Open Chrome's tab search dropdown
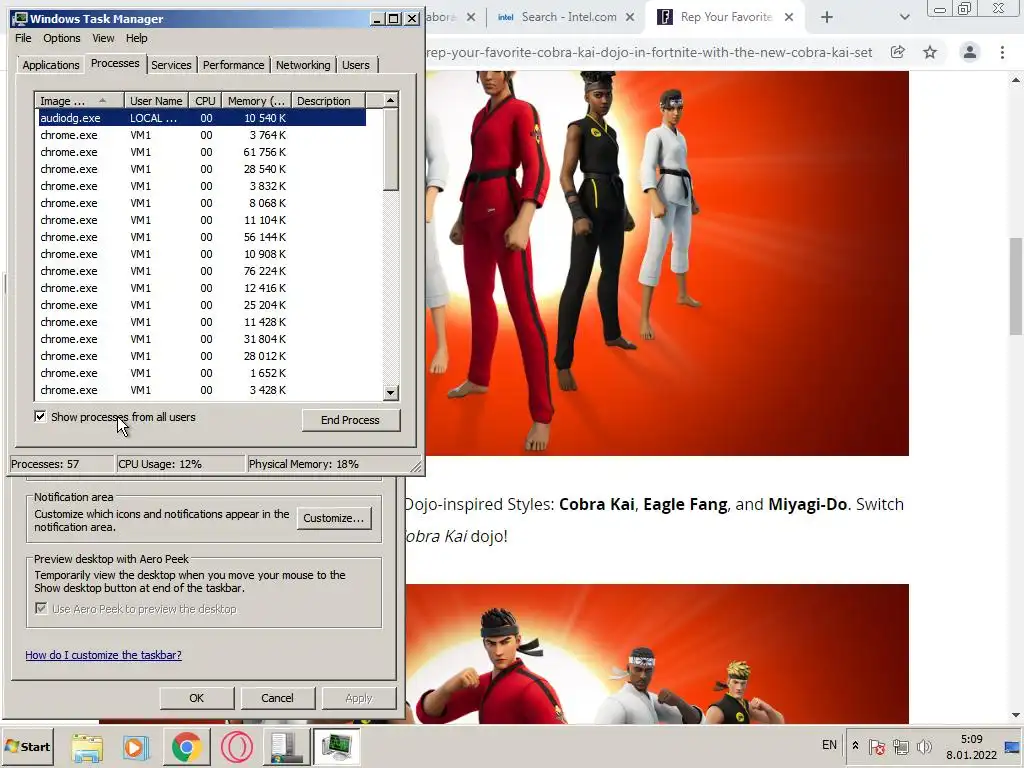 click(x=904, y=18)
